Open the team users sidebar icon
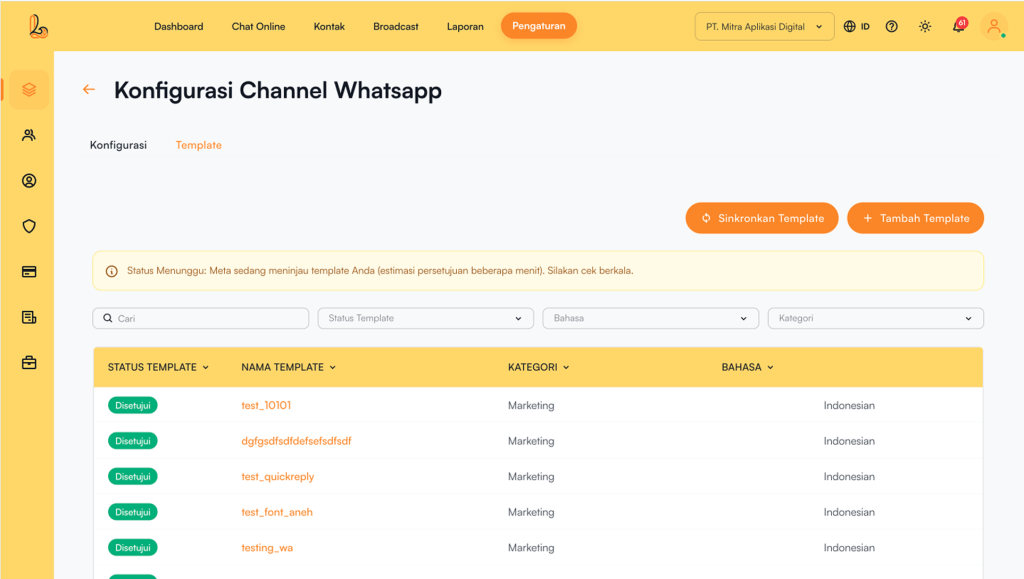 (x=29, y=135)
